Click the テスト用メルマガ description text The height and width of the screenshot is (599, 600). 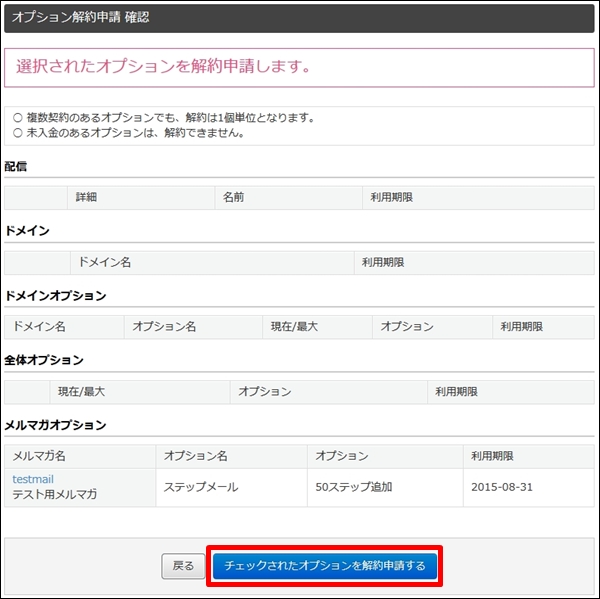click(x=55, y=495)
